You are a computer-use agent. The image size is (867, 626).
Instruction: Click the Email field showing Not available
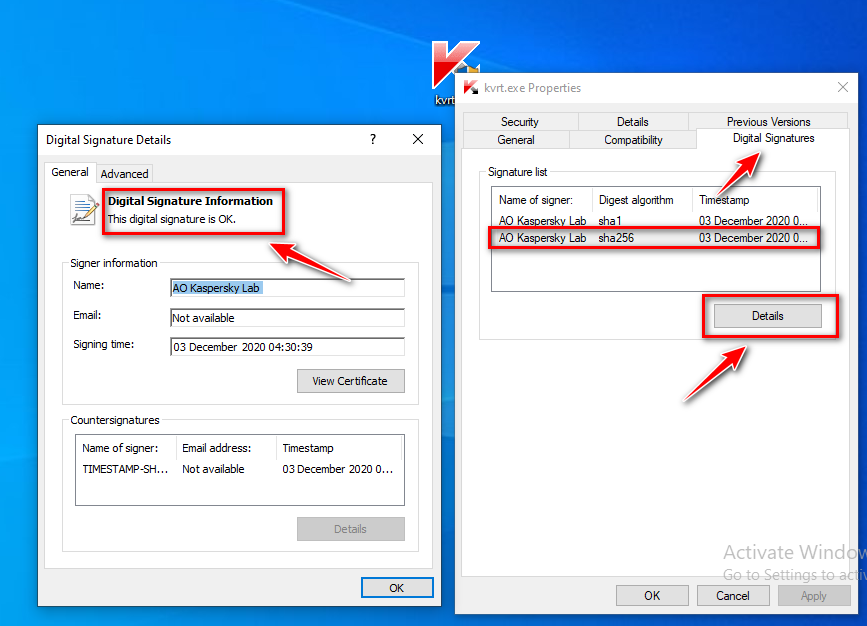click(x=288, y=318)
